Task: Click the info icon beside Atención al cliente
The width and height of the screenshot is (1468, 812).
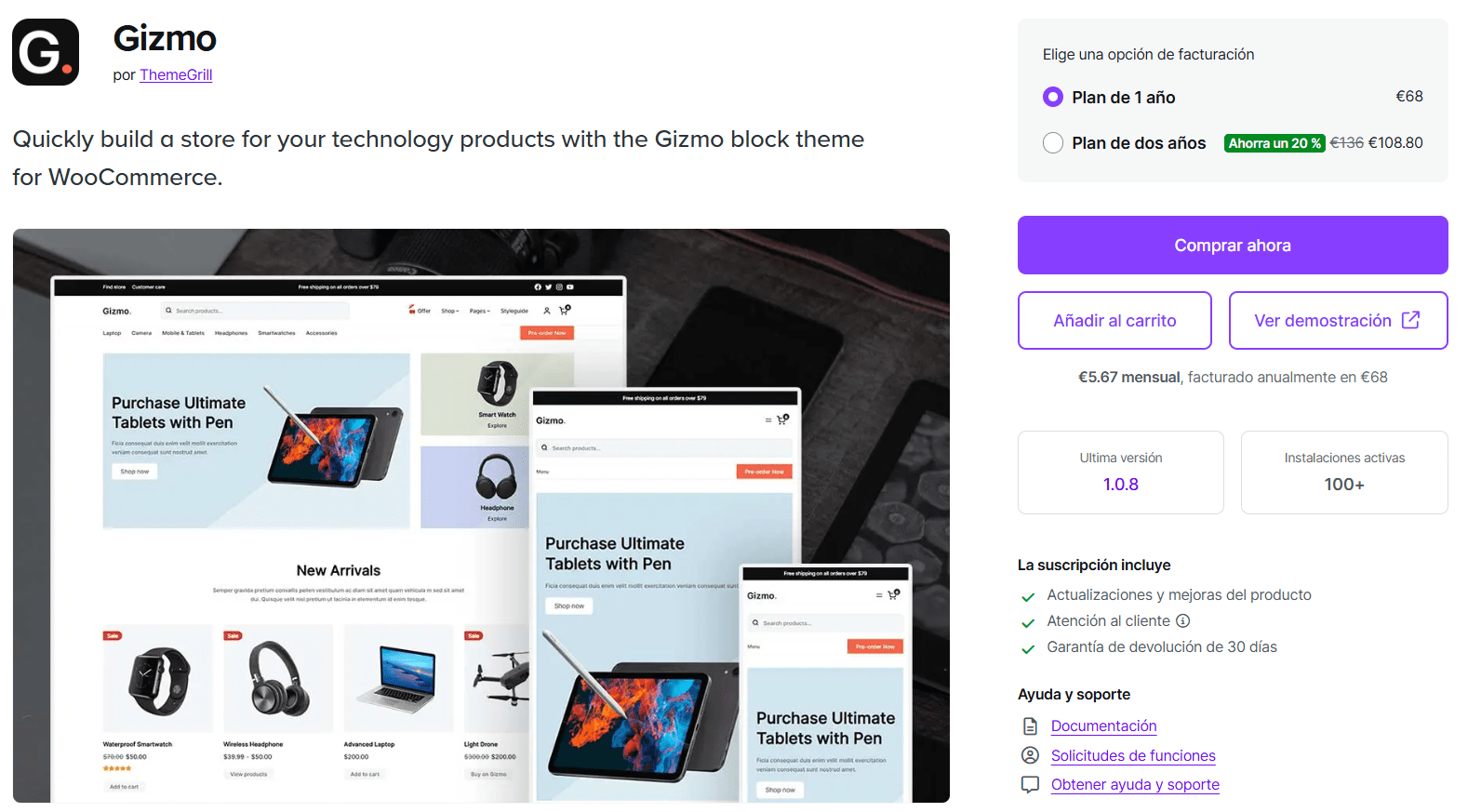Action: (x=1183, y=620)
